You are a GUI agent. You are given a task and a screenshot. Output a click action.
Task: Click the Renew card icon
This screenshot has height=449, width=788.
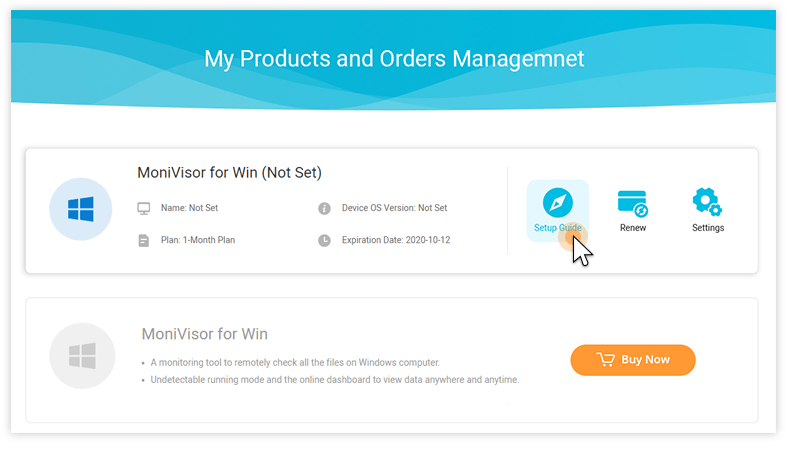[x=633, y=204]
